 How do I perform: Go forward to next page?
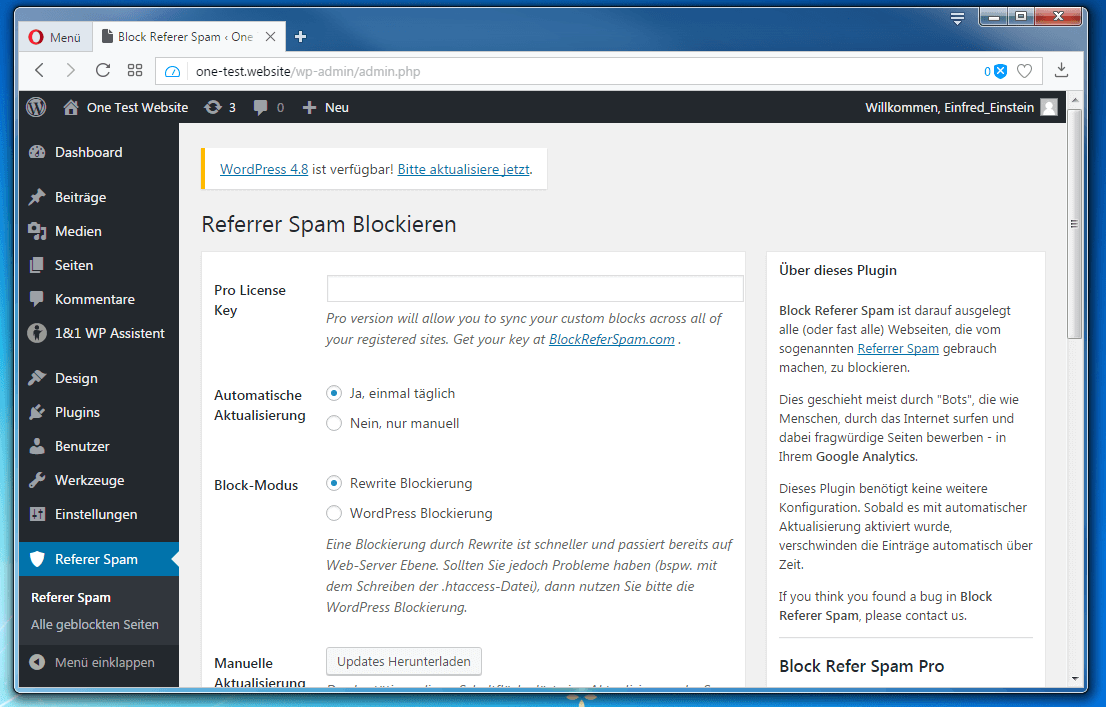click(71, 71)
